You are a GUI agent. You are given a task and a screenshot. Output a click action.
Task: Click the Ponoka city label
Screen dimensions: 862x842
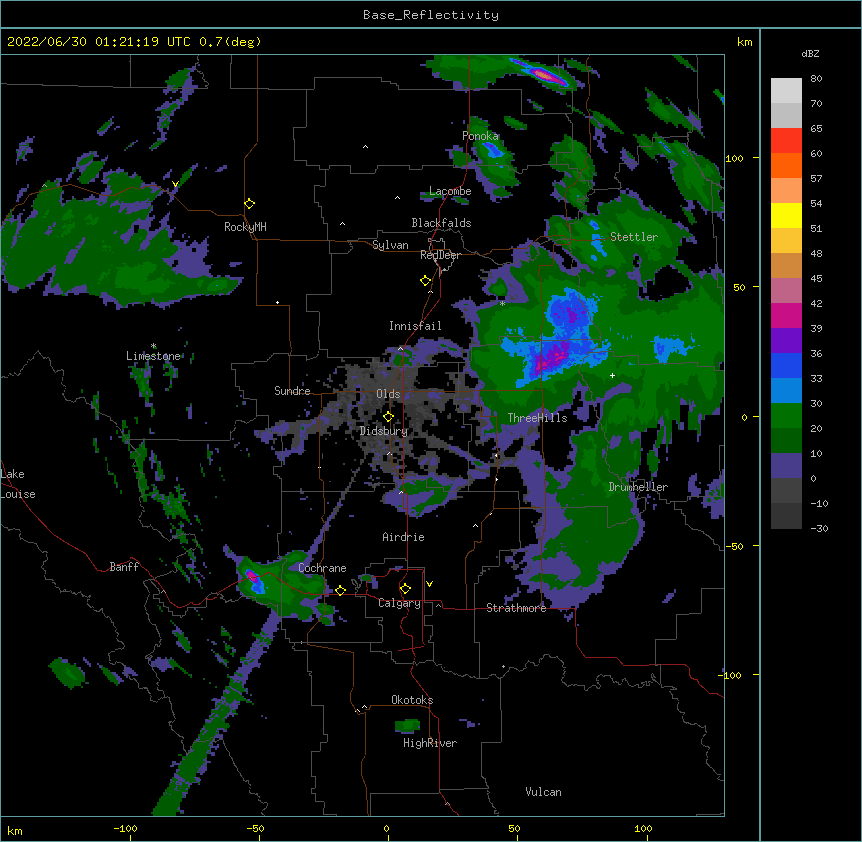click(x=480, y=136)
